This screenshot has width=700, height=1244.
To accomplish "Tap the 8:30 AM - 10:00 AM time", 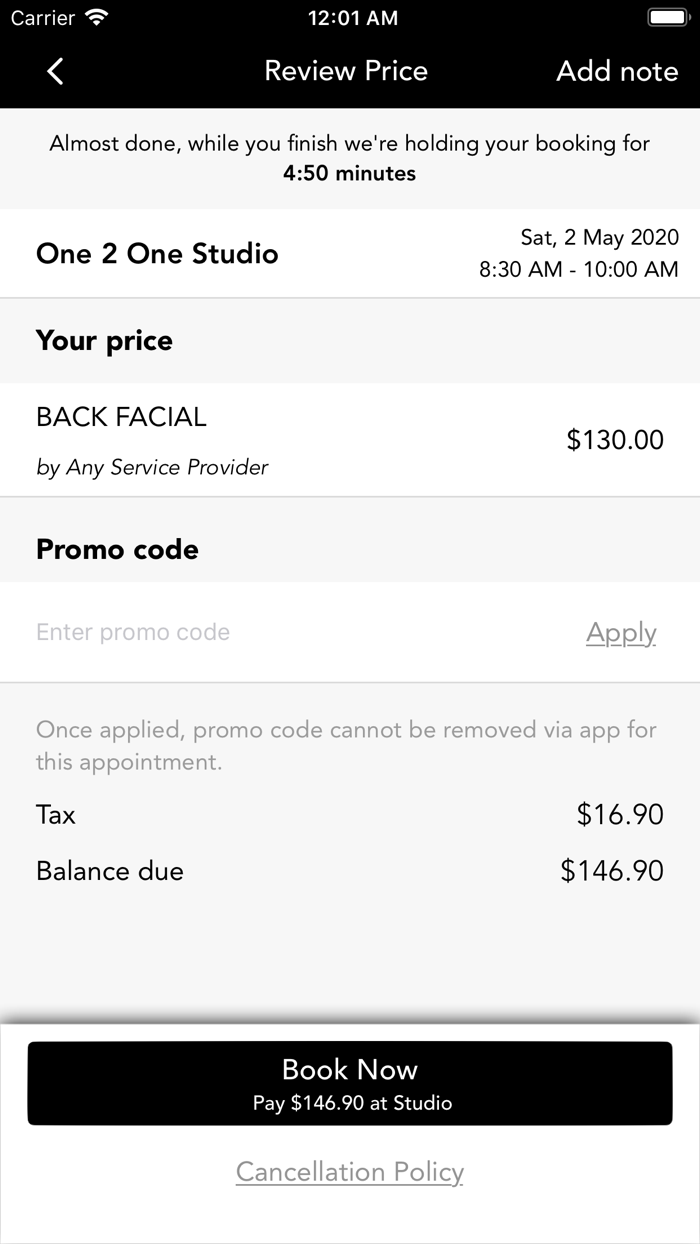I will tap(578, 269).
